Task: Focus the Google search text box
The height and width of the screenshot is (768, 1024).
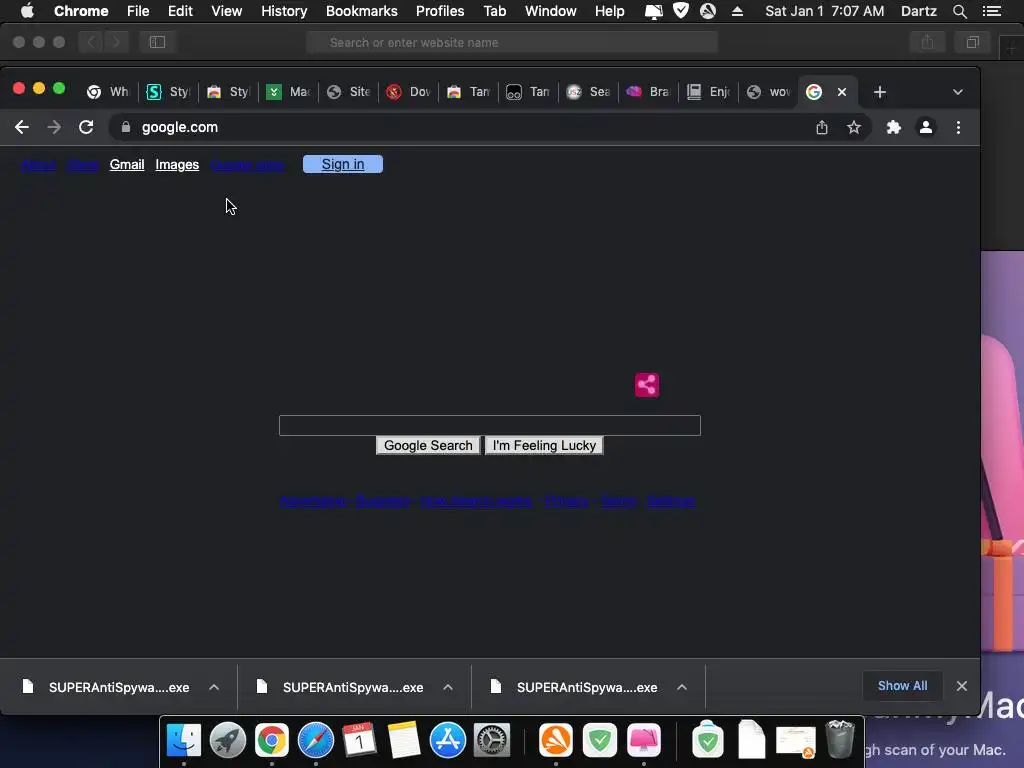Action: tap(490, 425)
